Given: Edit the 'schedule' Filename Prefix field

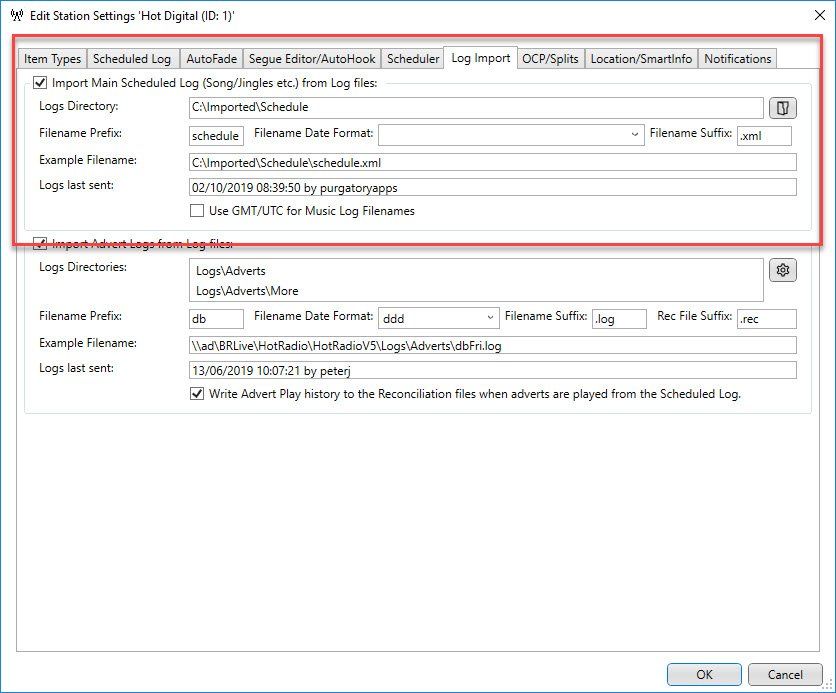Looking at the screenshot, I should (x=216, y=135).
